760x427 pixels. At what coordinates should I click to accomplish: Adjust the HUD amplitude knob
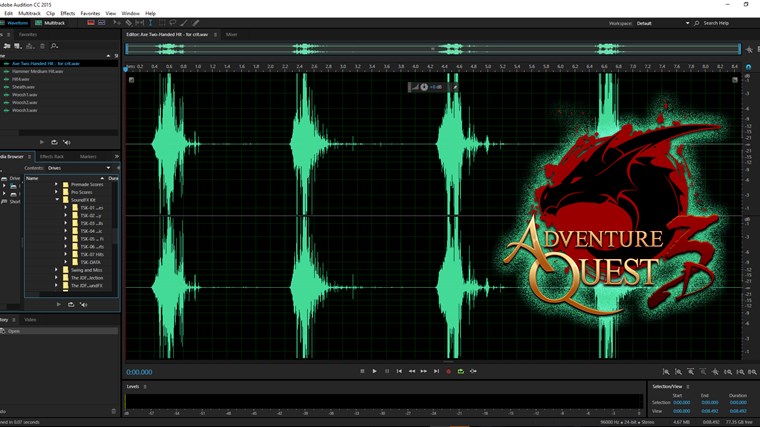click(424, 87)
